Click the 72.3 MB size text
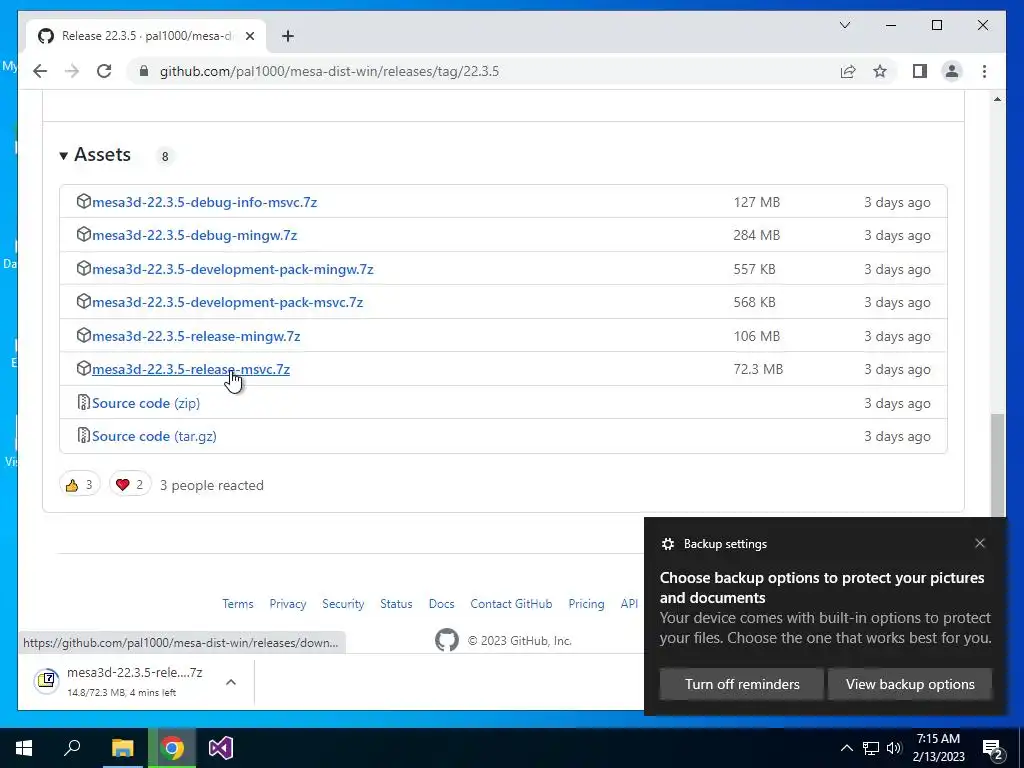The width and height of the screenshot is (1024, 768). (758, 369)
